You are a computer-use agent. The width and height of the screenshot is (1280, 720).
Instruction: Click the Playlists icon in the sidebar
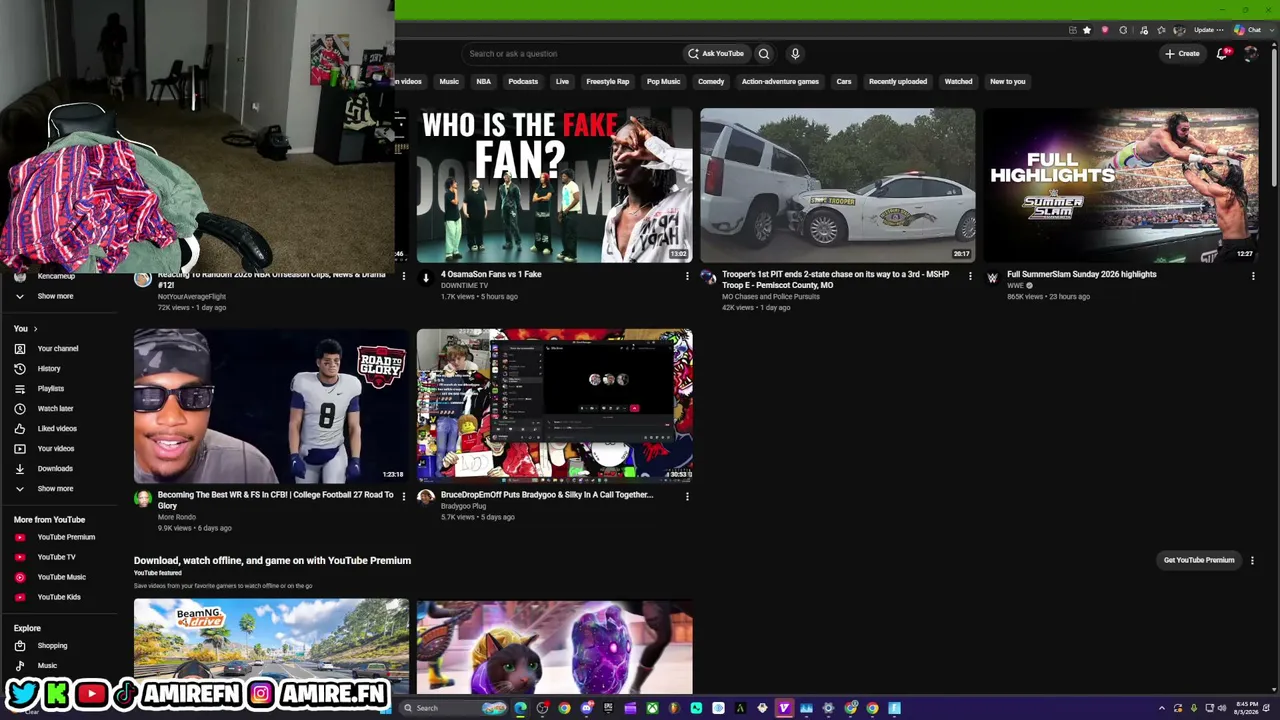click(20, 389)
